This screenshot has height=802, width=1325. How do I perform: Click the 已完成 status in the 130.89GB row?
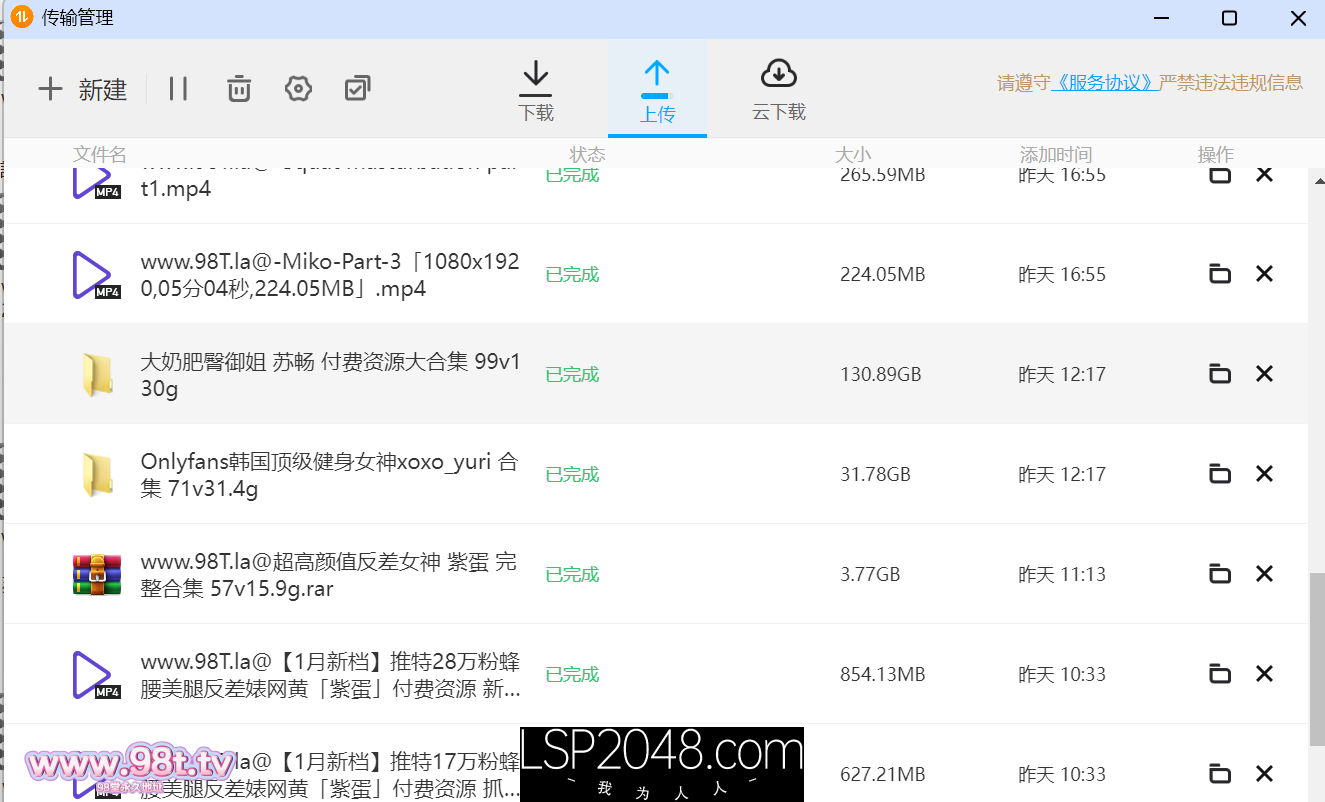pos(572,374)
